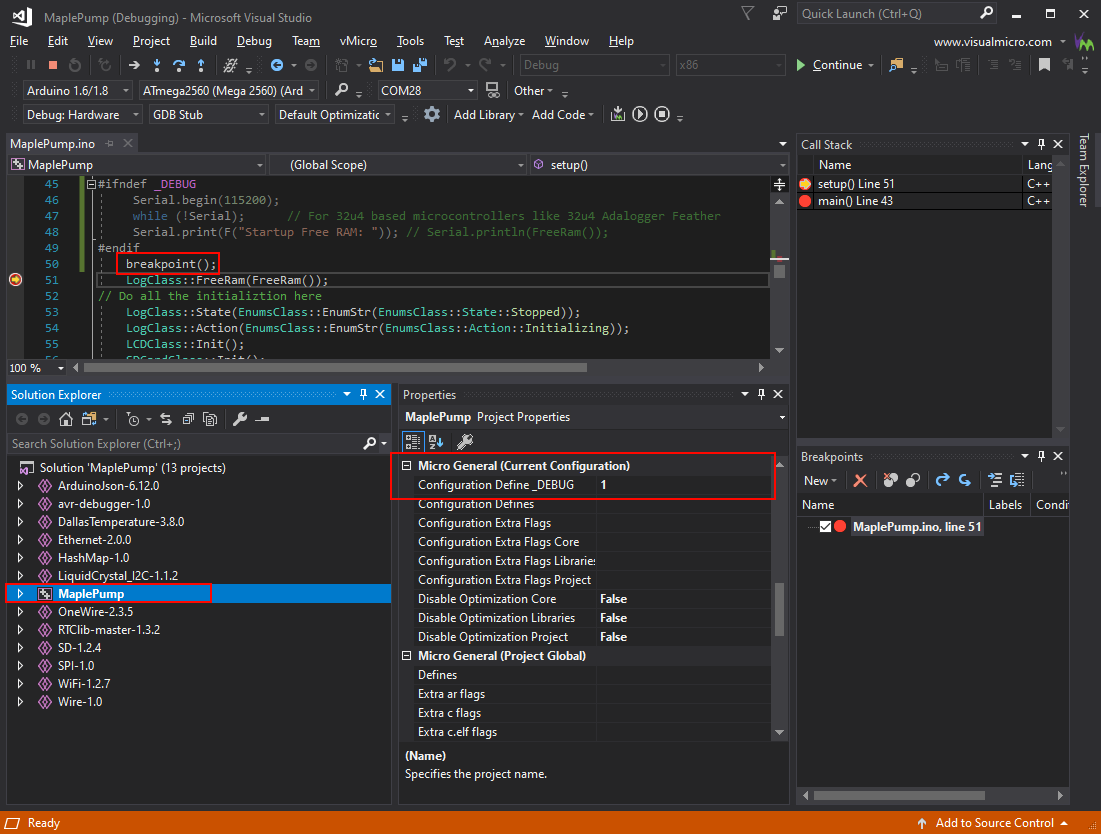
Task: Pin the Properties panel
Action: (x=761, y=395)
